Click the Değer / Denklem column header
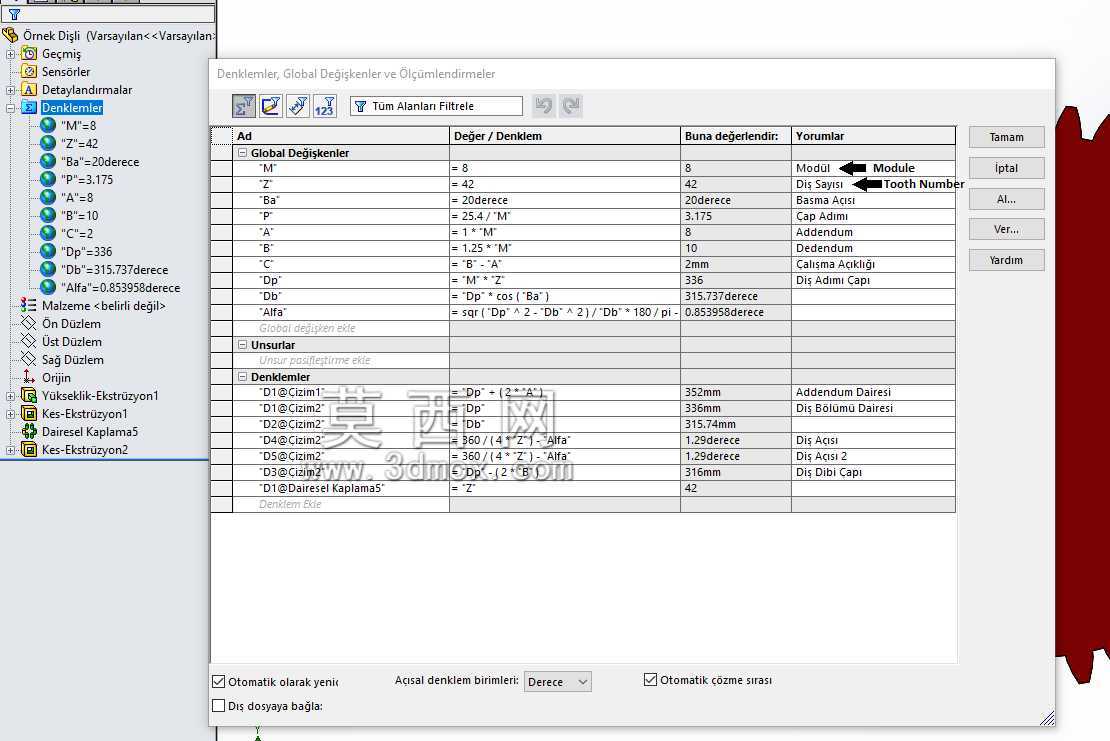Screen dimensions: 1110x741 pyautogui.click(x=565, y=136)
